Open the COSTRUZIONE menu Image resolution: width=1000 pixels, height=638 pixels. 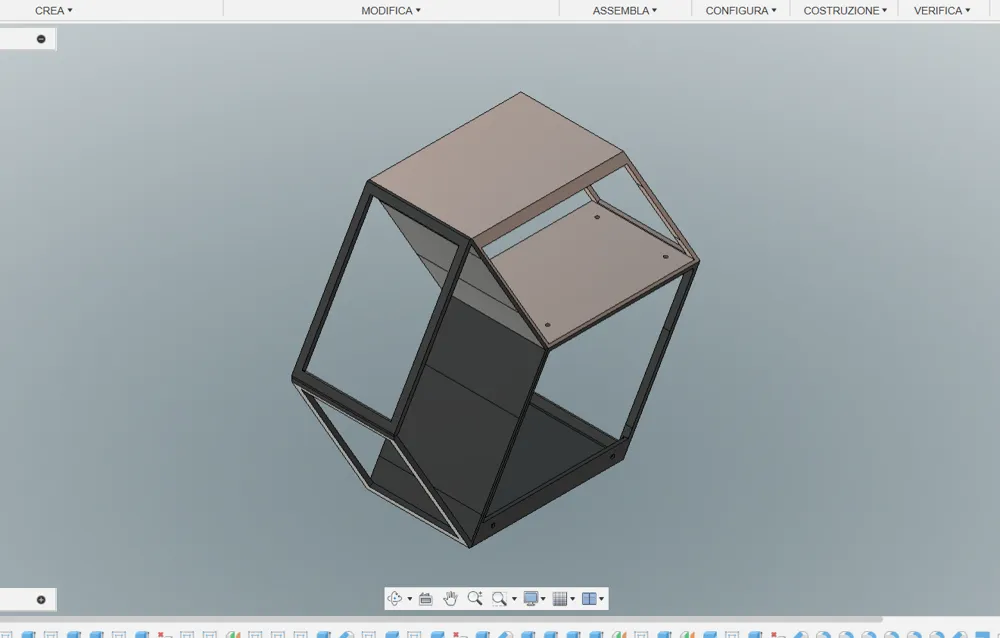845,10
